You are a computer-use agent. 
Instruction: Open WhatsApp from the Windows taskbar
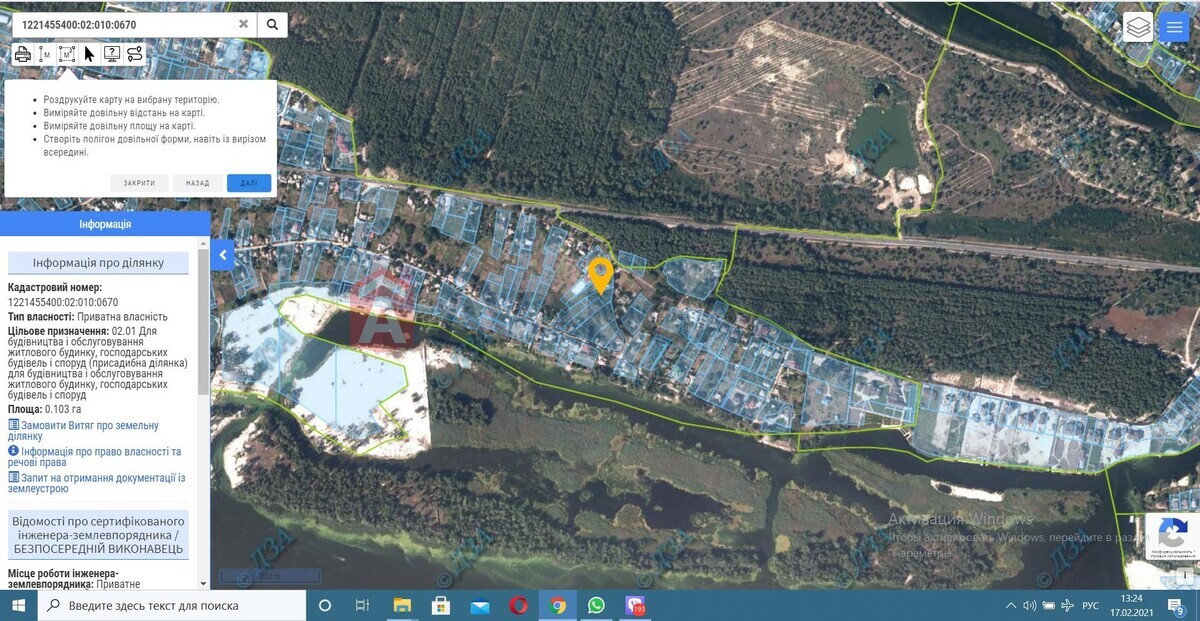pos(597,605)
